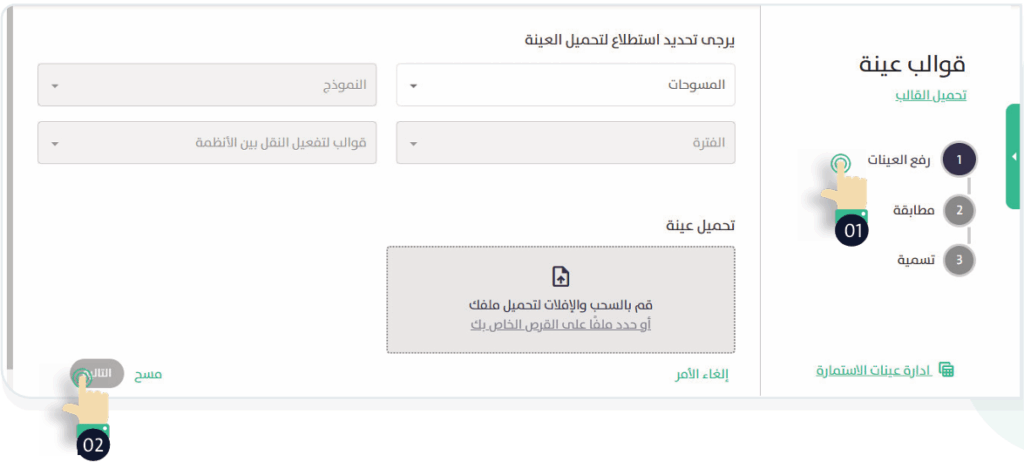Viewport: 1024px width, 462px height.
Task: Open the إدارة عينات الاستمارة link
Action: (x=874, y=371)
